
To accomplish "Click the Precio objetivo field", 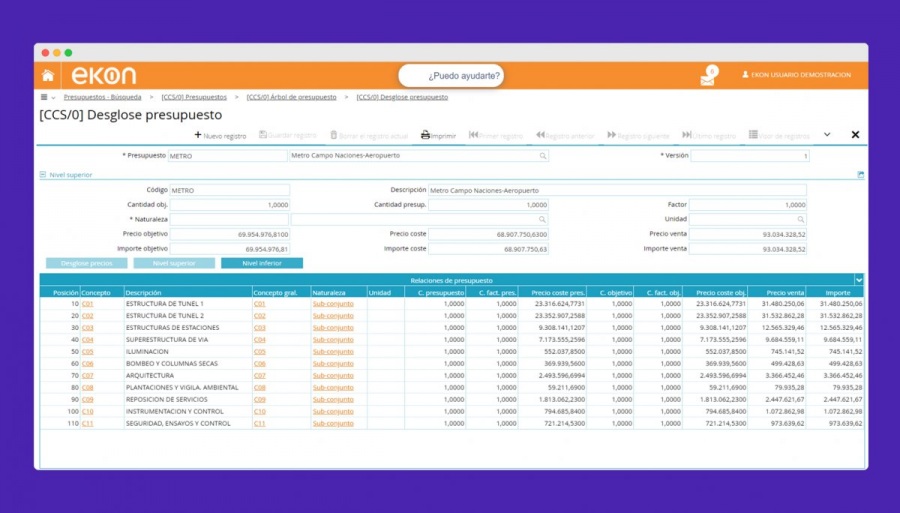I will (x=230, y=234).
